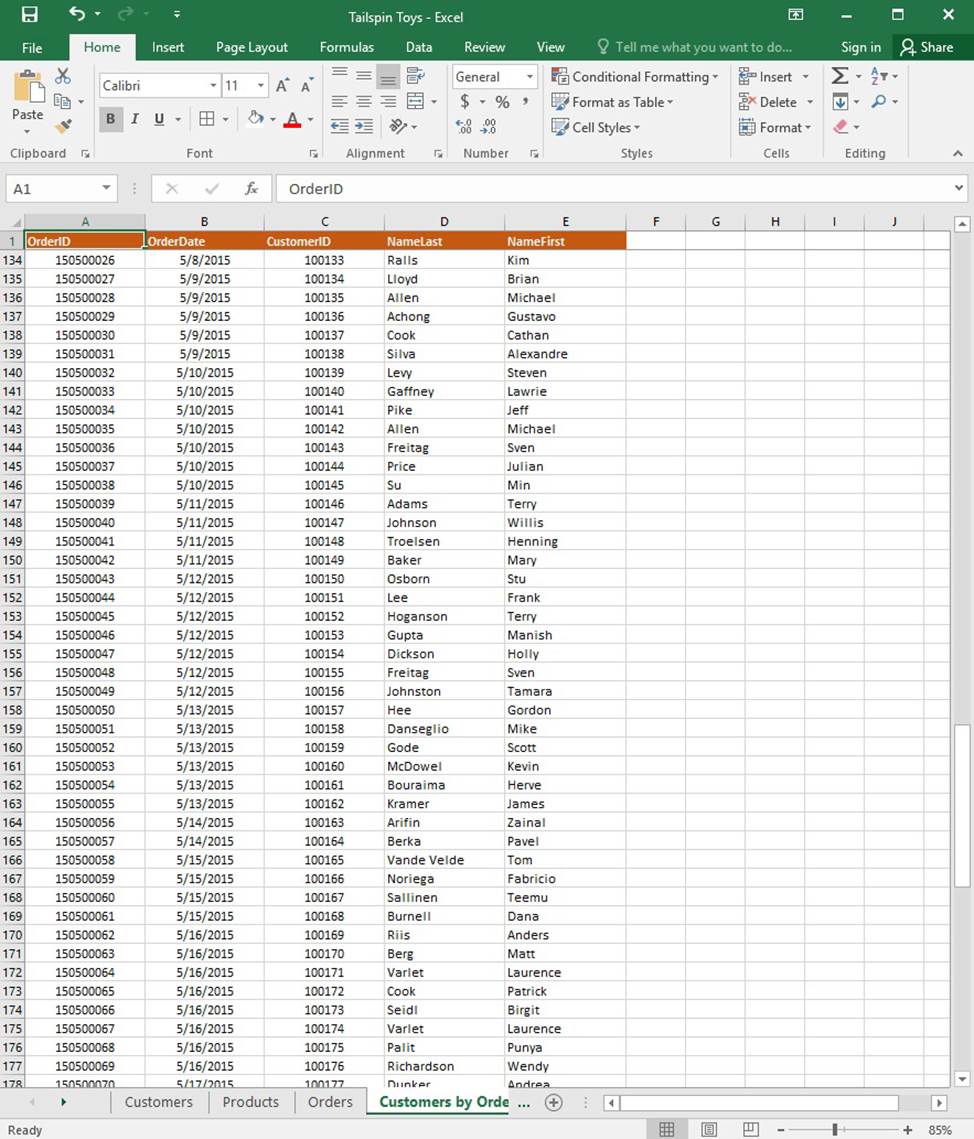Add a new sheet with plus icon
This screenshot has width=974, height=1139.
pyautogui.click(x=553, y=1102)
